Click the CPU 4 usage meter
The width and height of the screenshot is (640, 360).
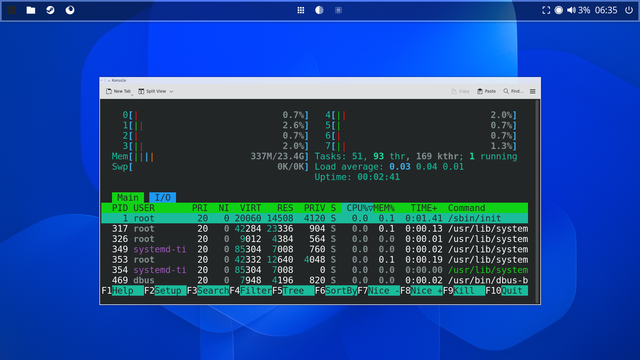pyautogui.click(x=421, y=115)
